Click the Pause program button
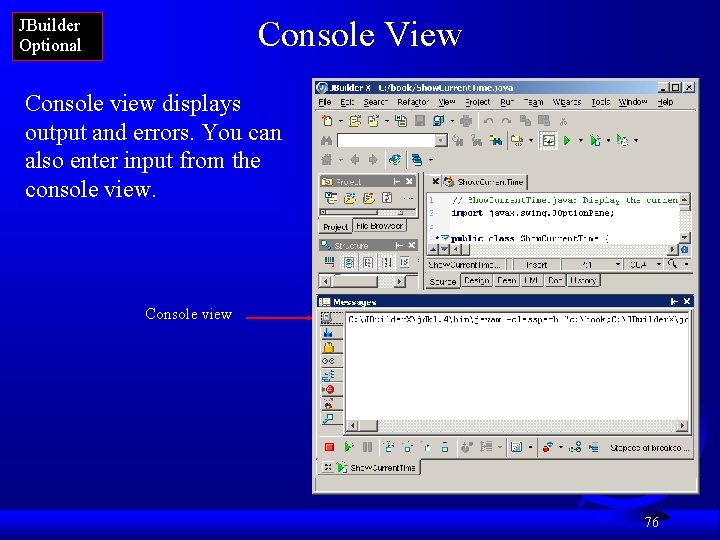The width and height of the screenshot is (720, 540). pos(367,447)
